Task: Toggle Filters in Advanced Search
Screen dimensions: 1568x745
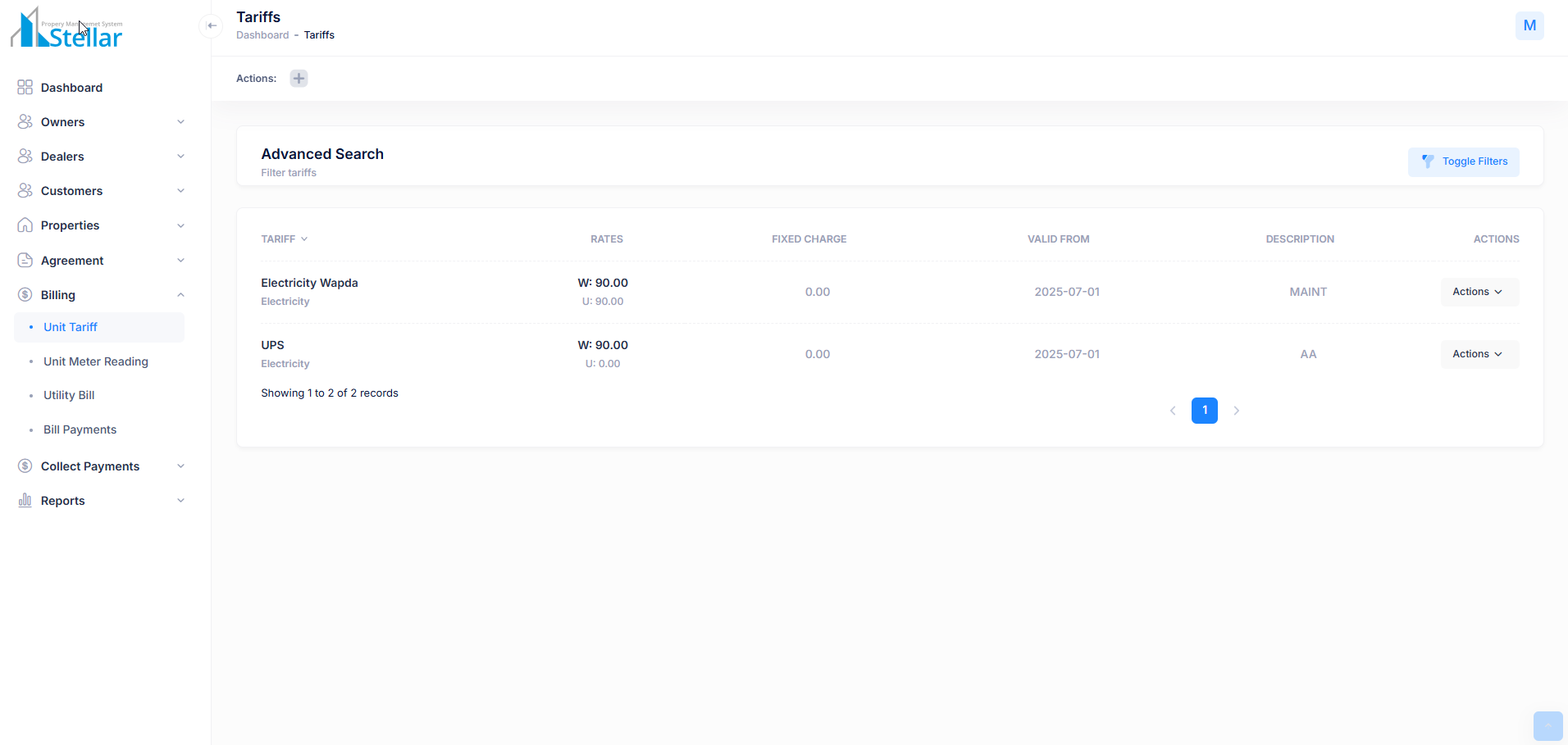Action: point(1463,161)
